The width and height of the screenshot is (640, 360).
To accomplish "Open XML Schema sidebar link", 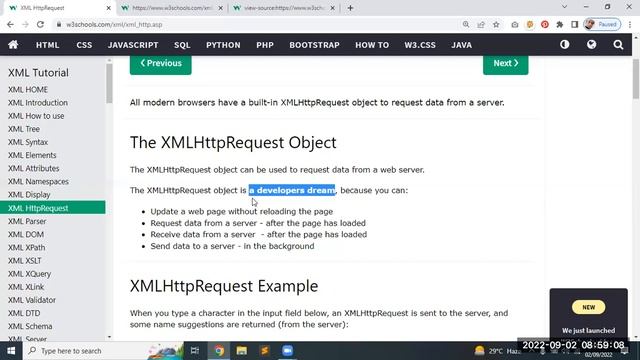I will (30, 326).
